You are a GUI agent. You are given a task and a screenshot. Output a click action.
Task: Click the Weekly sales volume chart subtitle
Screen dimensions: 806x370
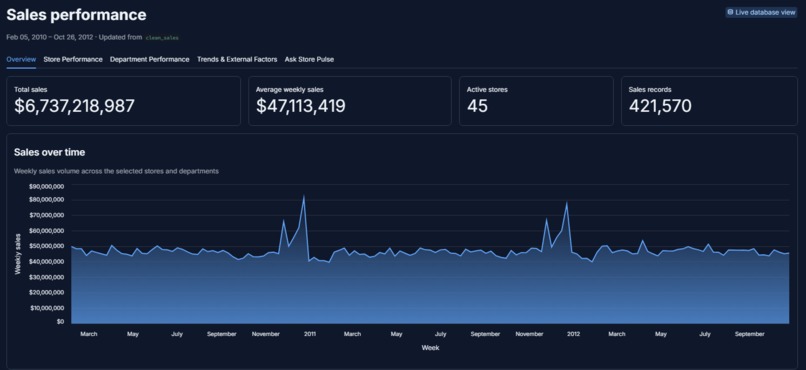(x=116, y=171)
